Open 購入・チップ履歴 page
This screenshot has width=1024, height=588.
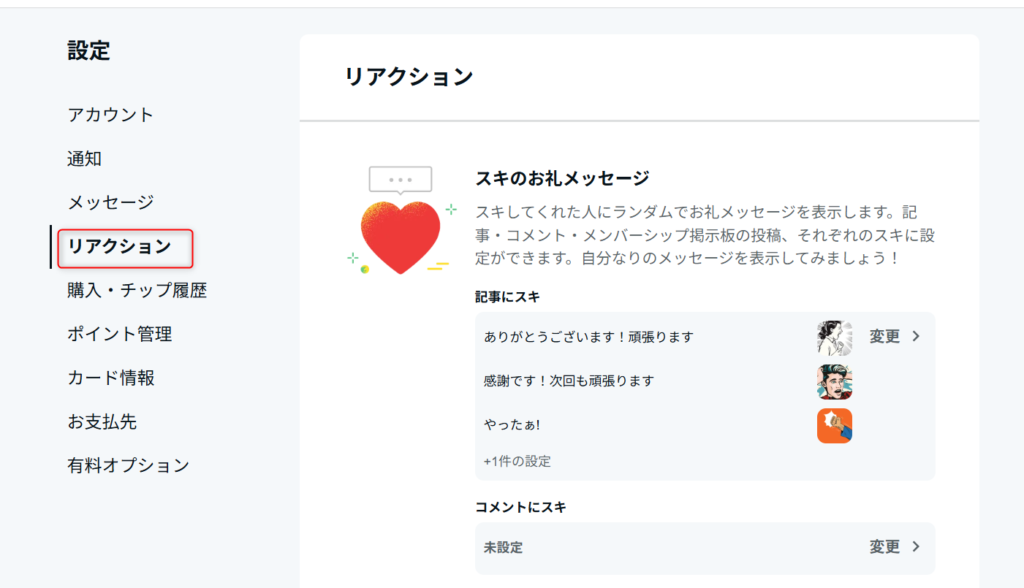(x=137, y=291)
